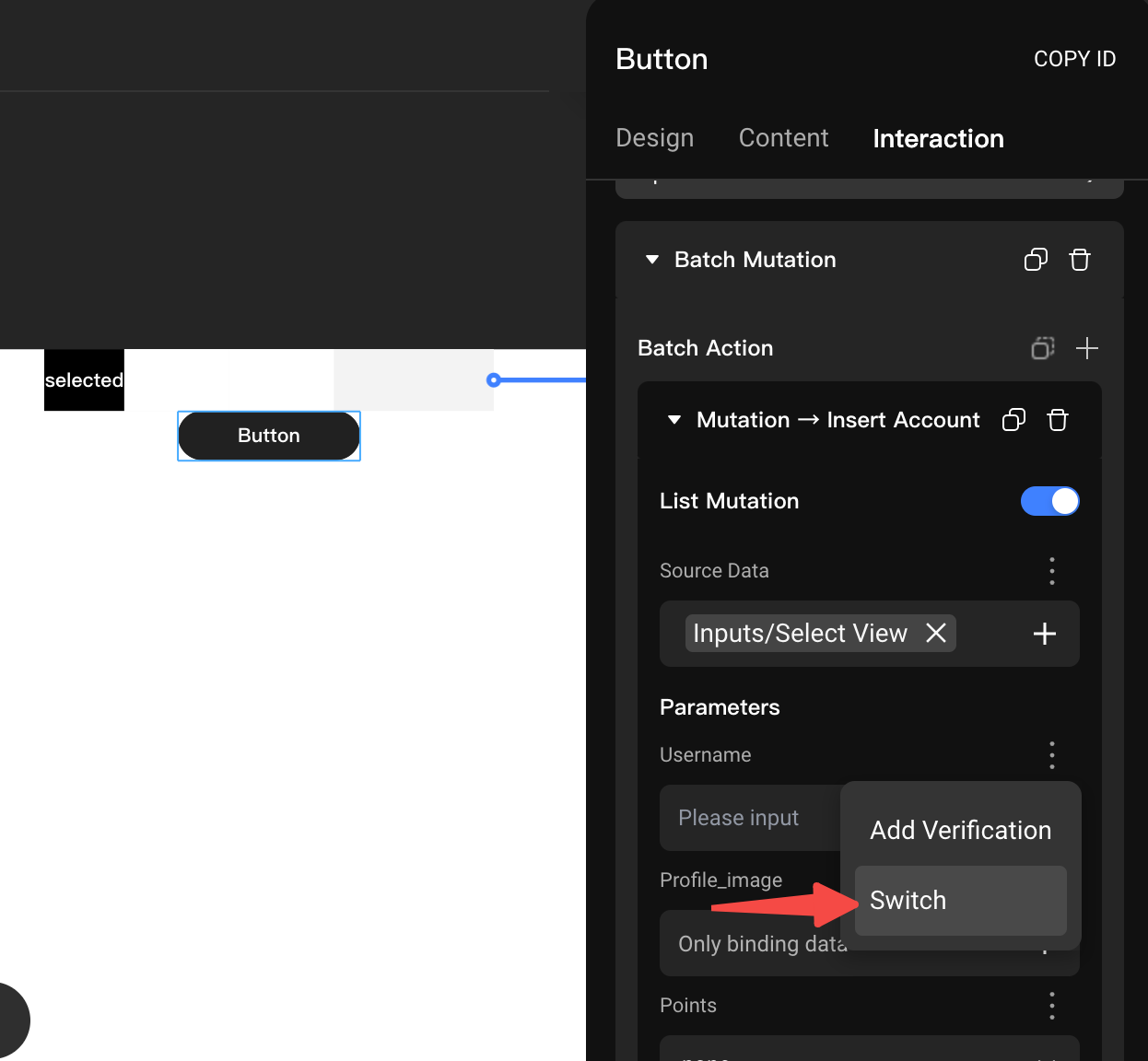Image resolution: width=1148 pixels, height=1061 pixels.
Task: Duplicate the Batch Mutation action
Action: coord(1036,260)
